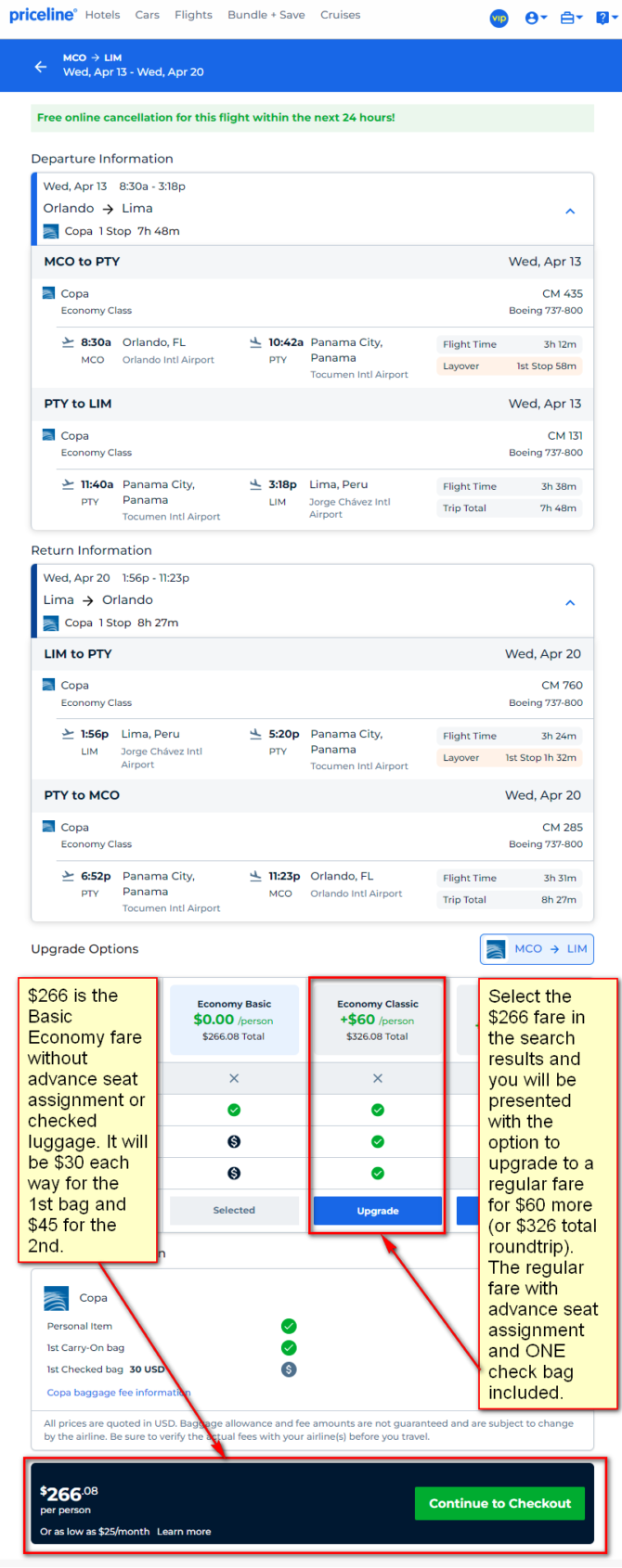Go to Bundle + Save

(x=266, y=15)
